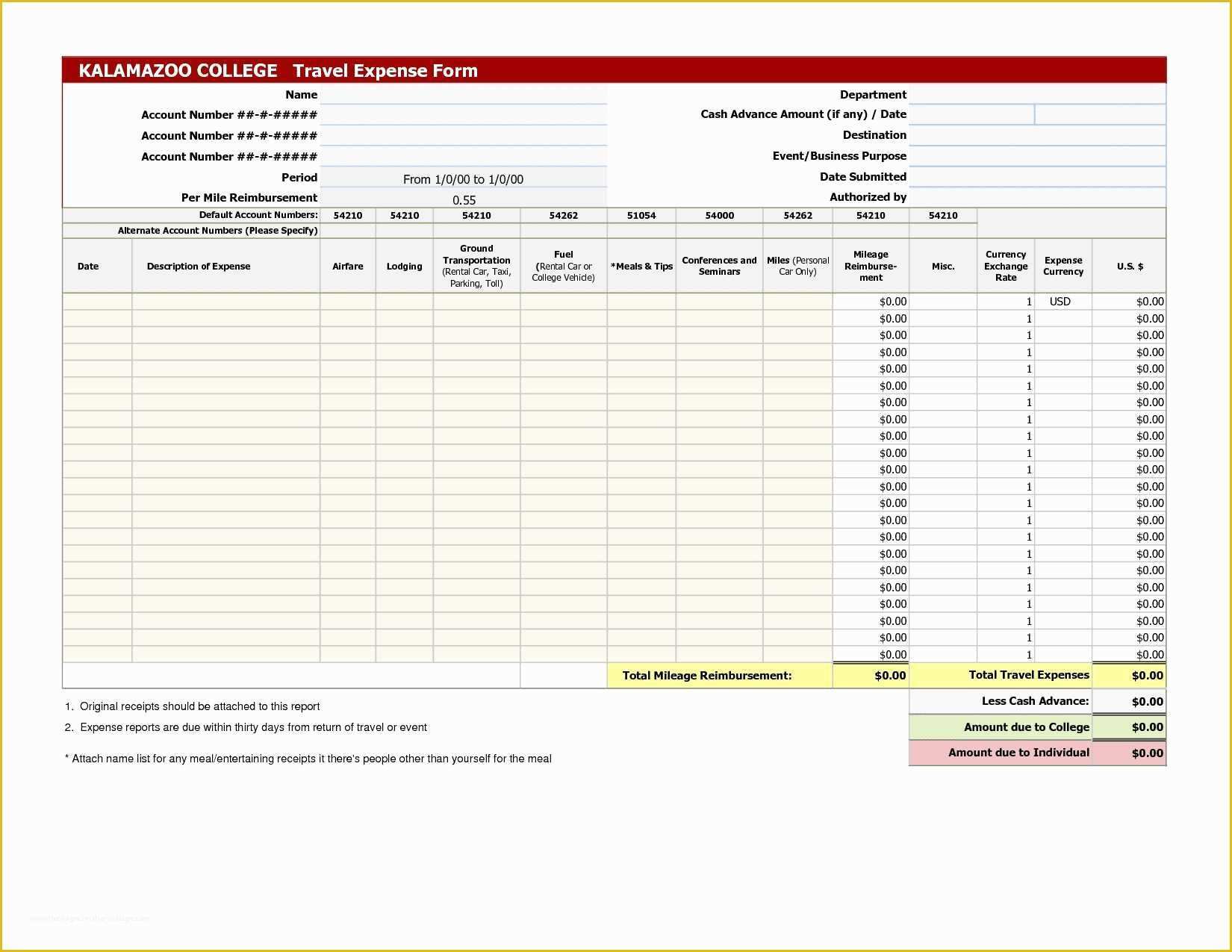Click the Event/Business Purpose field

(x=1037, y=156)
